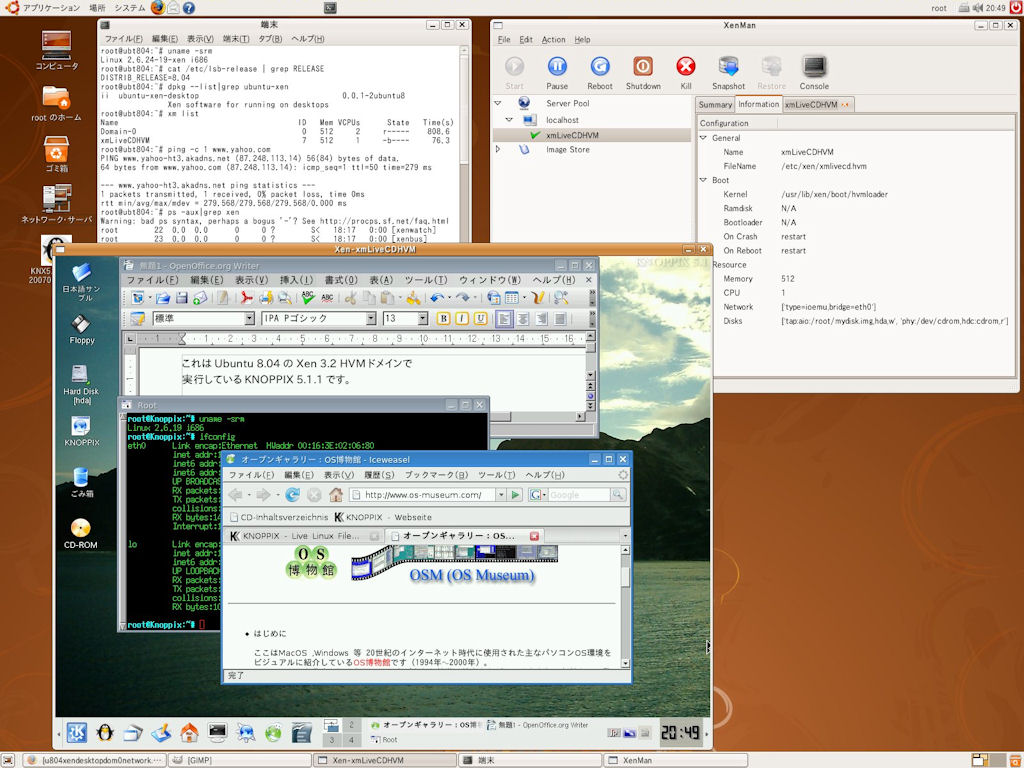The height and width of the screenshot is (768, 1024).
Task: Open the CD-ROM desktop icon in KNOPPIX
Action: pos(80,533)
